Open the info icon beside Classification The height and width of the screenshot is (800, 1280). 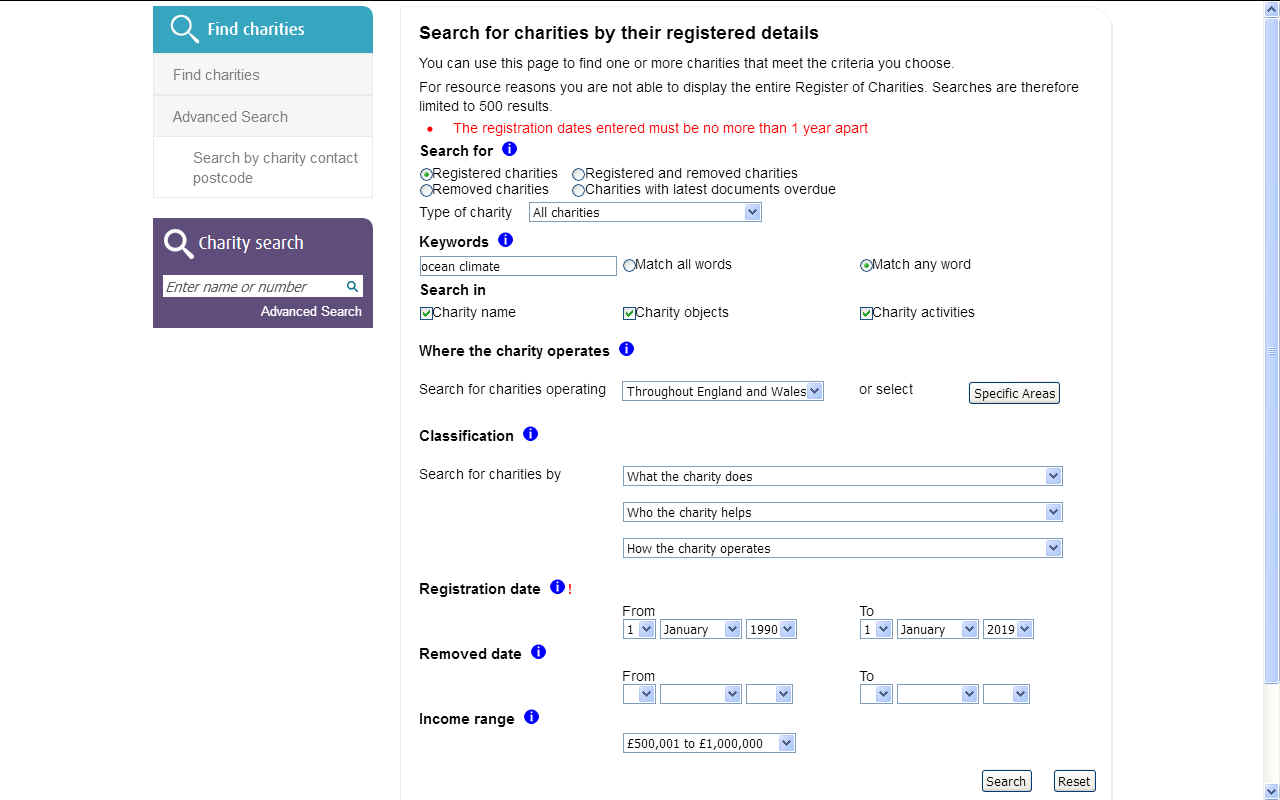[x=530, y=434]
